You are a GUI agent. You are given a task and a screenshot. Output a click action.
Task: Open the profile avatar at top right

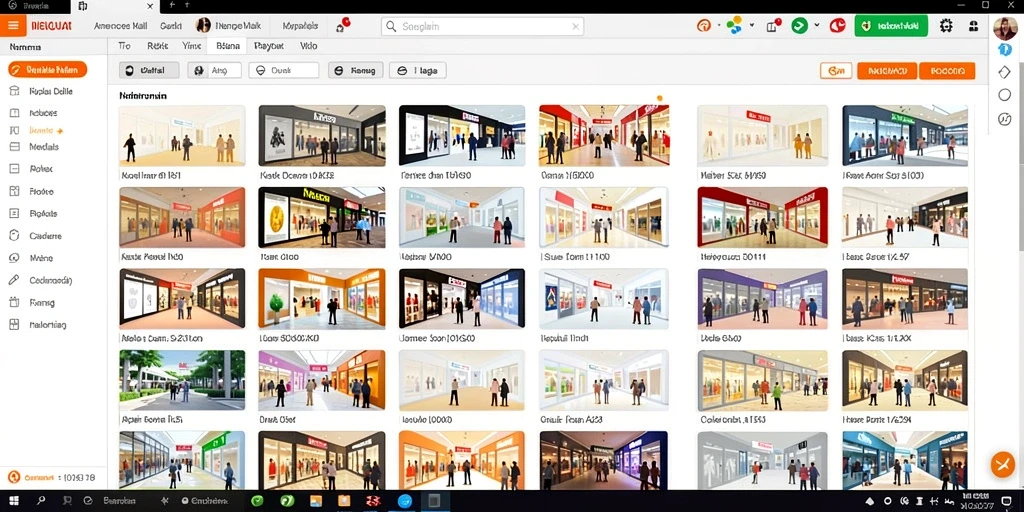coord(1004,28)
